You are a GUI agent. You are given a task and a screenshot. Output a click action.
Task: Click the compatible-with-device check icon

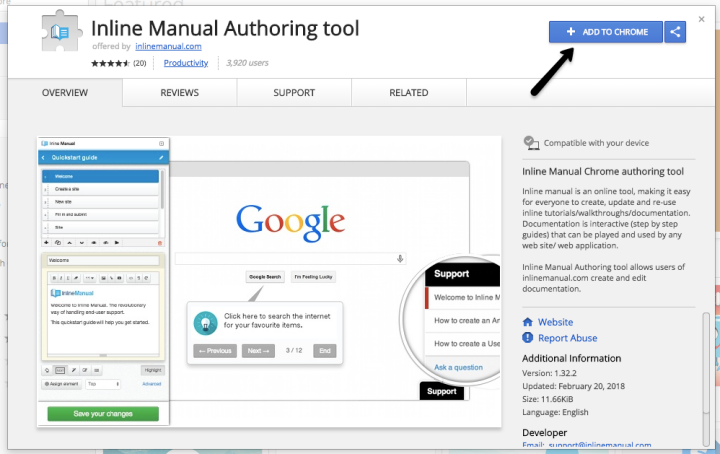(x=531, y=143)
